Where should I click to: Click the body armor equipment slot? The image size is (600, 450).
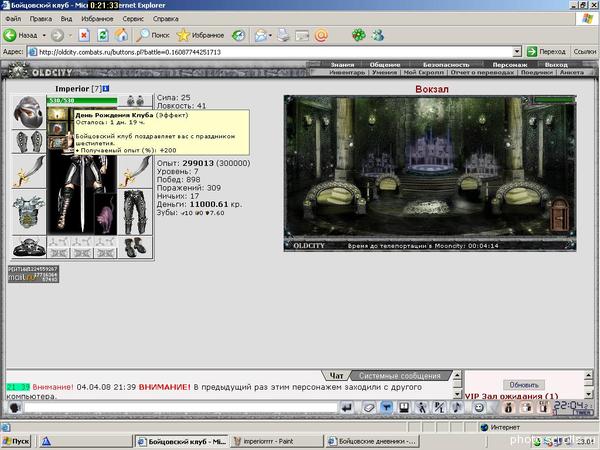coord(28,212)
